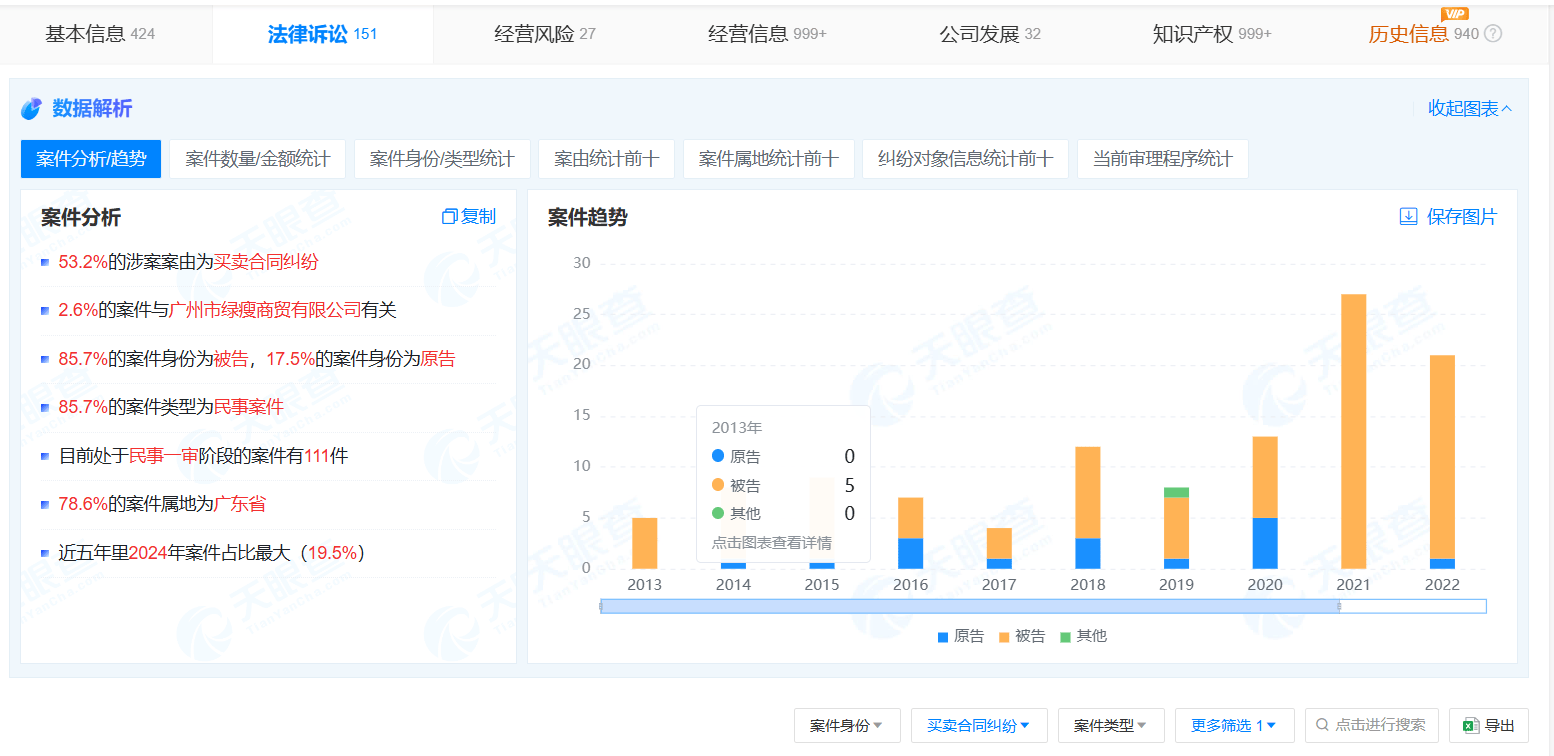
Task: Click the 2021 bar in the chart
Action: [1353, 431]
